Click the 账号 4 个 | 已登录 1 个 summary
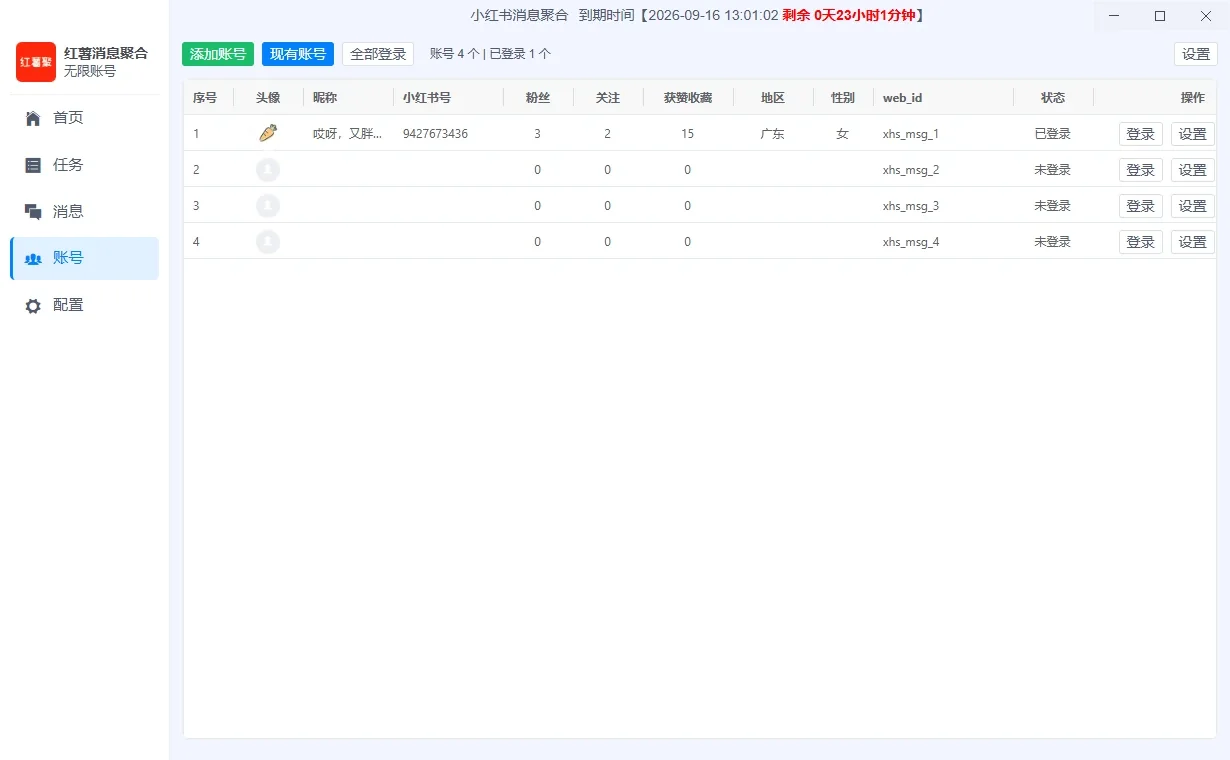This screenshot has height=760, width=1230. point(490,54)
